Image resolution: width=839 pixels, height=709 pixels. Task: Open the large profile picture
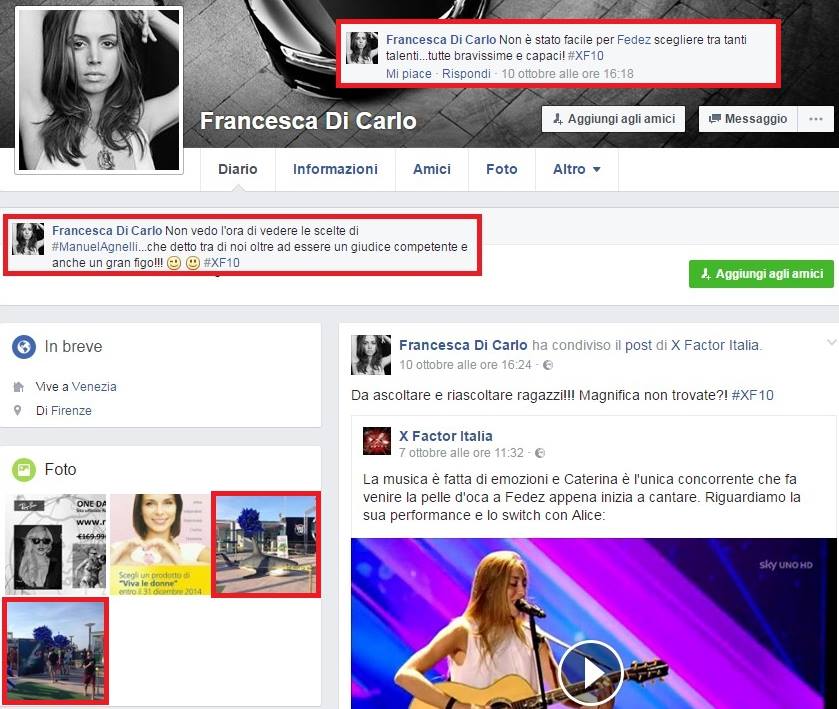click(x=99, y=89)
